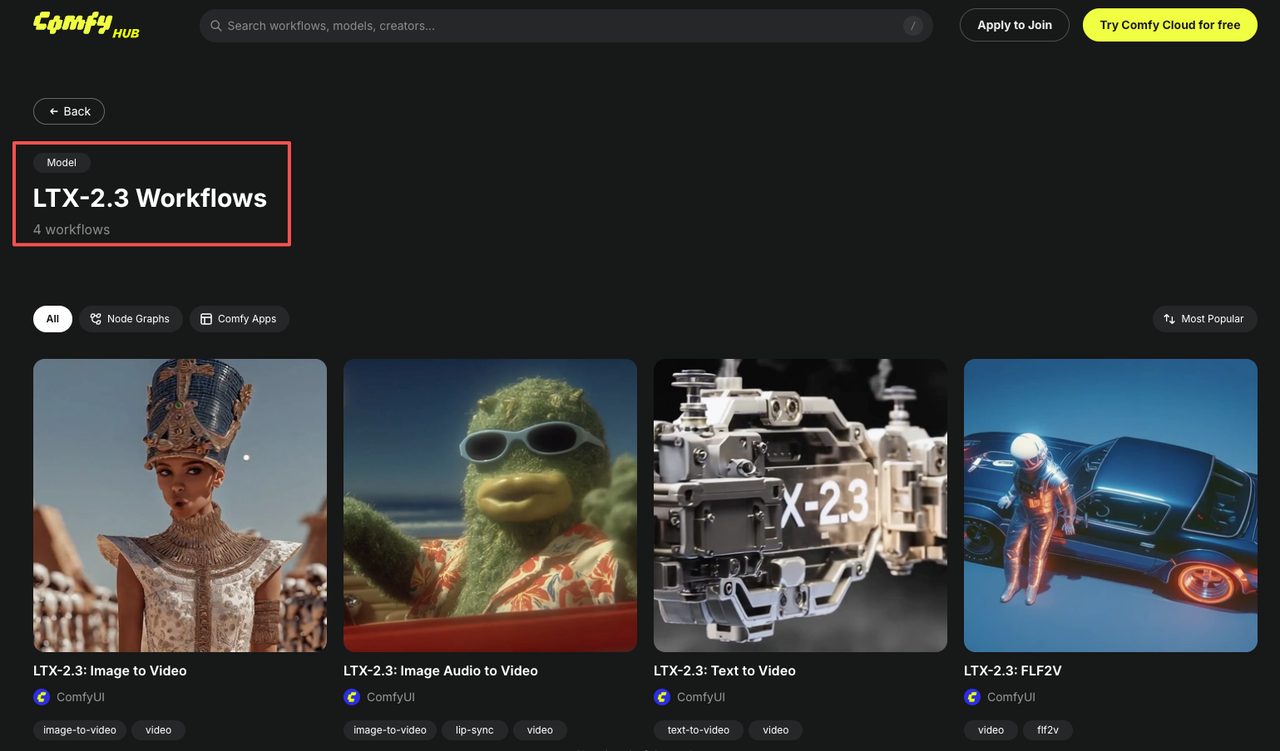Click the slash shortcut icon in search bar

pos(912,26)
